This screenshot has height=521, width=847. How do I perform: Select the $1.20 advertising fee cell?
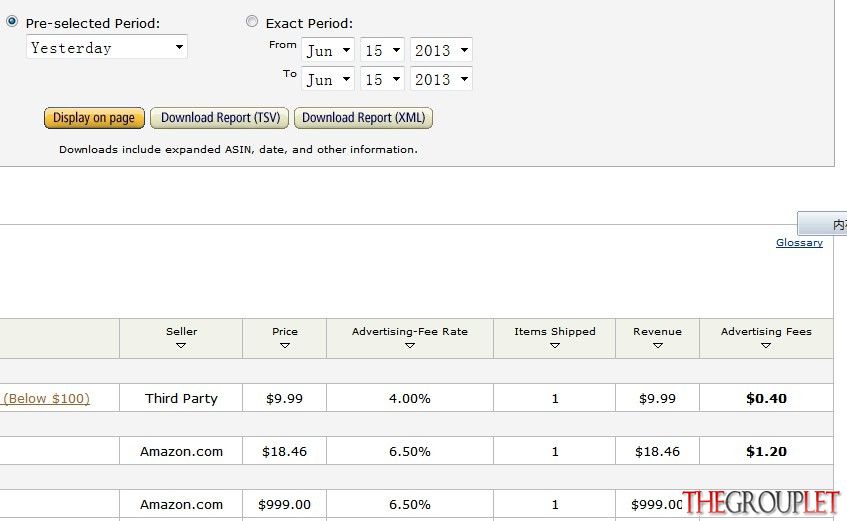tap(766, 451)
